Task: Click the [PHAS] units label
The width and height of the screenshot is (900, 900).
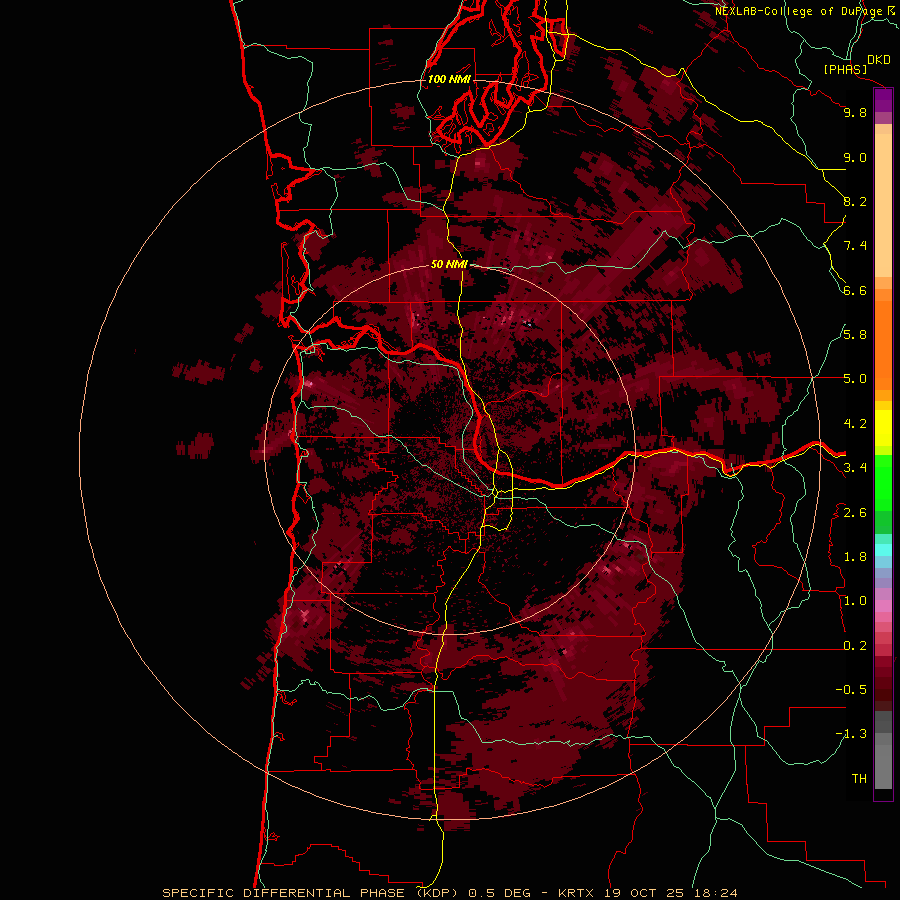Action: [x=845, y=70]
